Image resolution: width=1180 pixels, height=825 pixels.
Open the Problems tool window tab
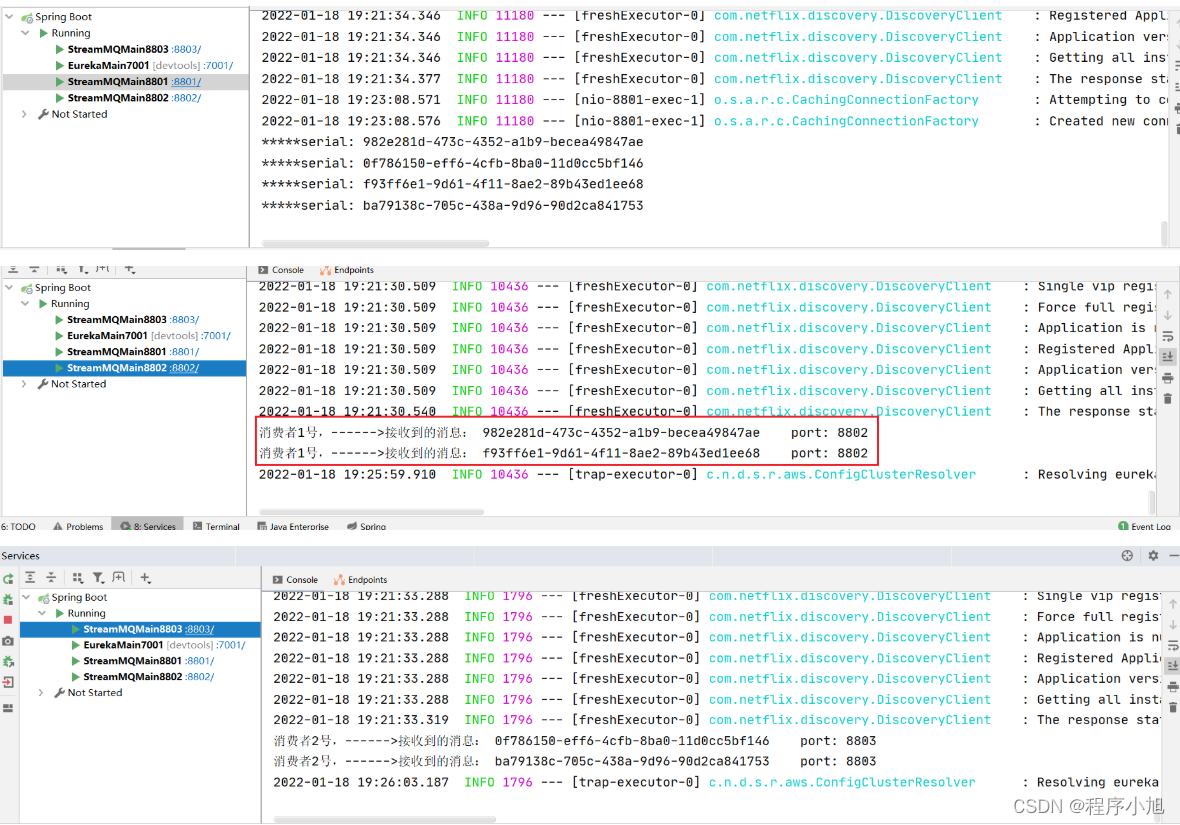(78, 526)
